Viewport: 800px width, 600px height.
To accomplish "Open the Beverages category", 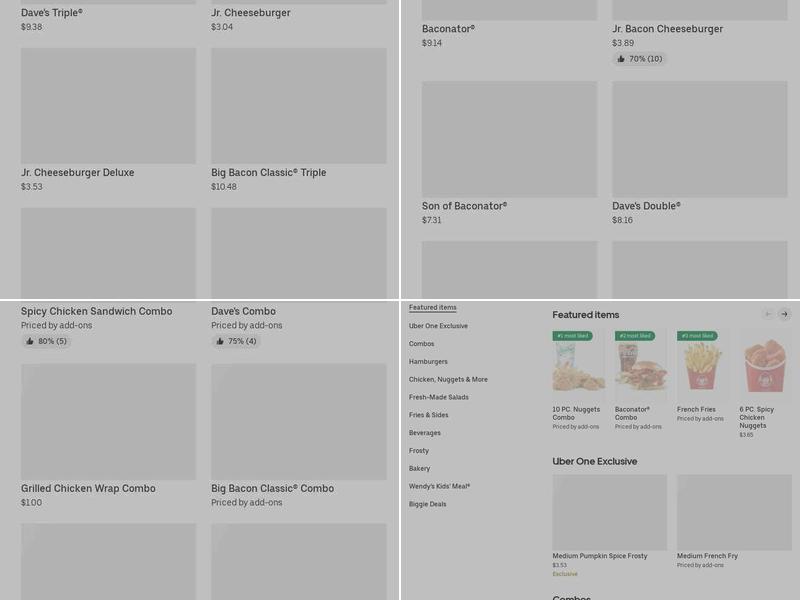I will point(424,433).
